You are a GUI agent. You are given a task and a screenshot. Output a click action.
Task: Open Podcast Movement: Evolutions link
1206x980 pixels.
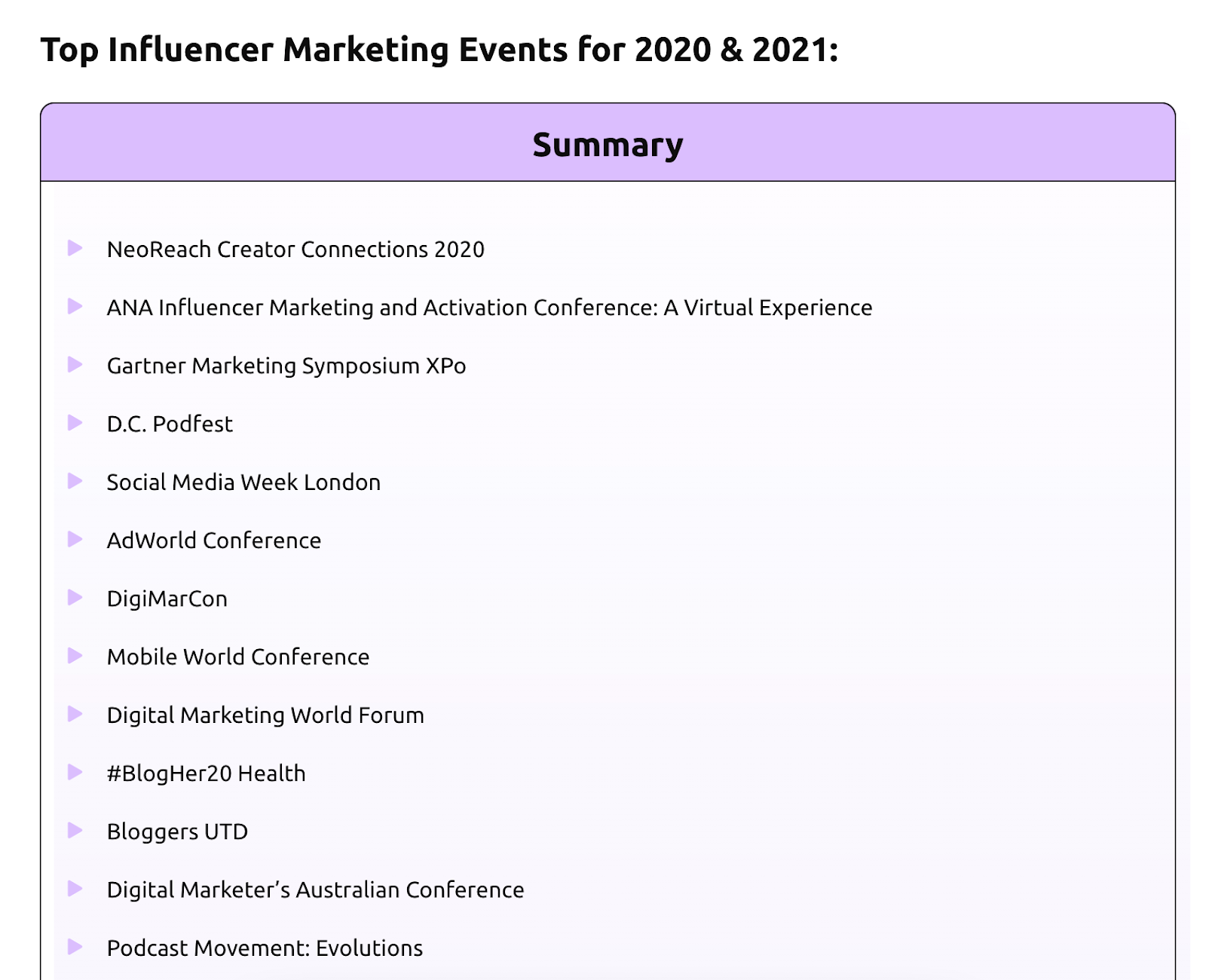coord(265,948)
